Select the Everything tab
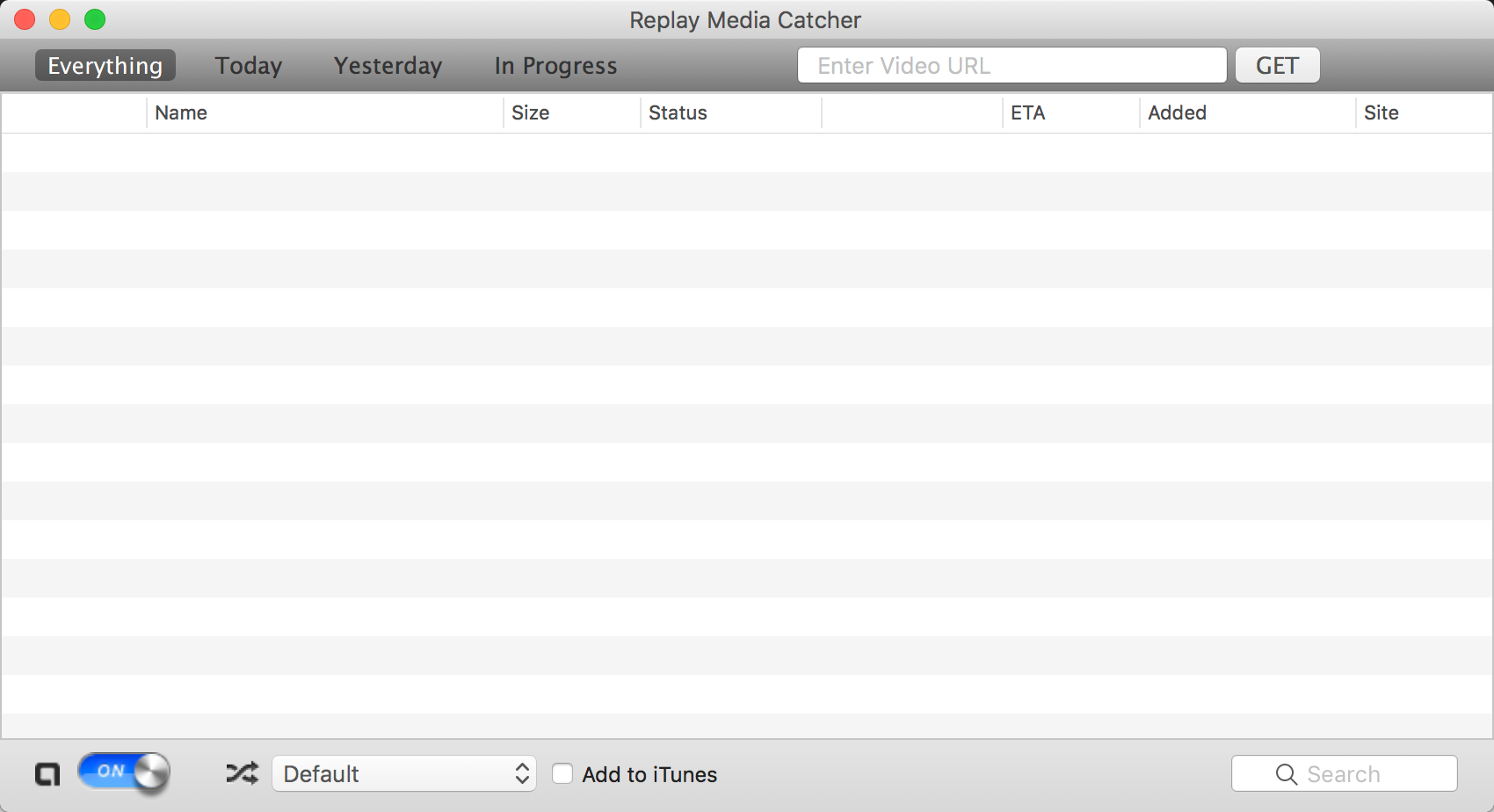This screenshot has height=812, width=1494. pyautogui.click(x=105, y=66)
